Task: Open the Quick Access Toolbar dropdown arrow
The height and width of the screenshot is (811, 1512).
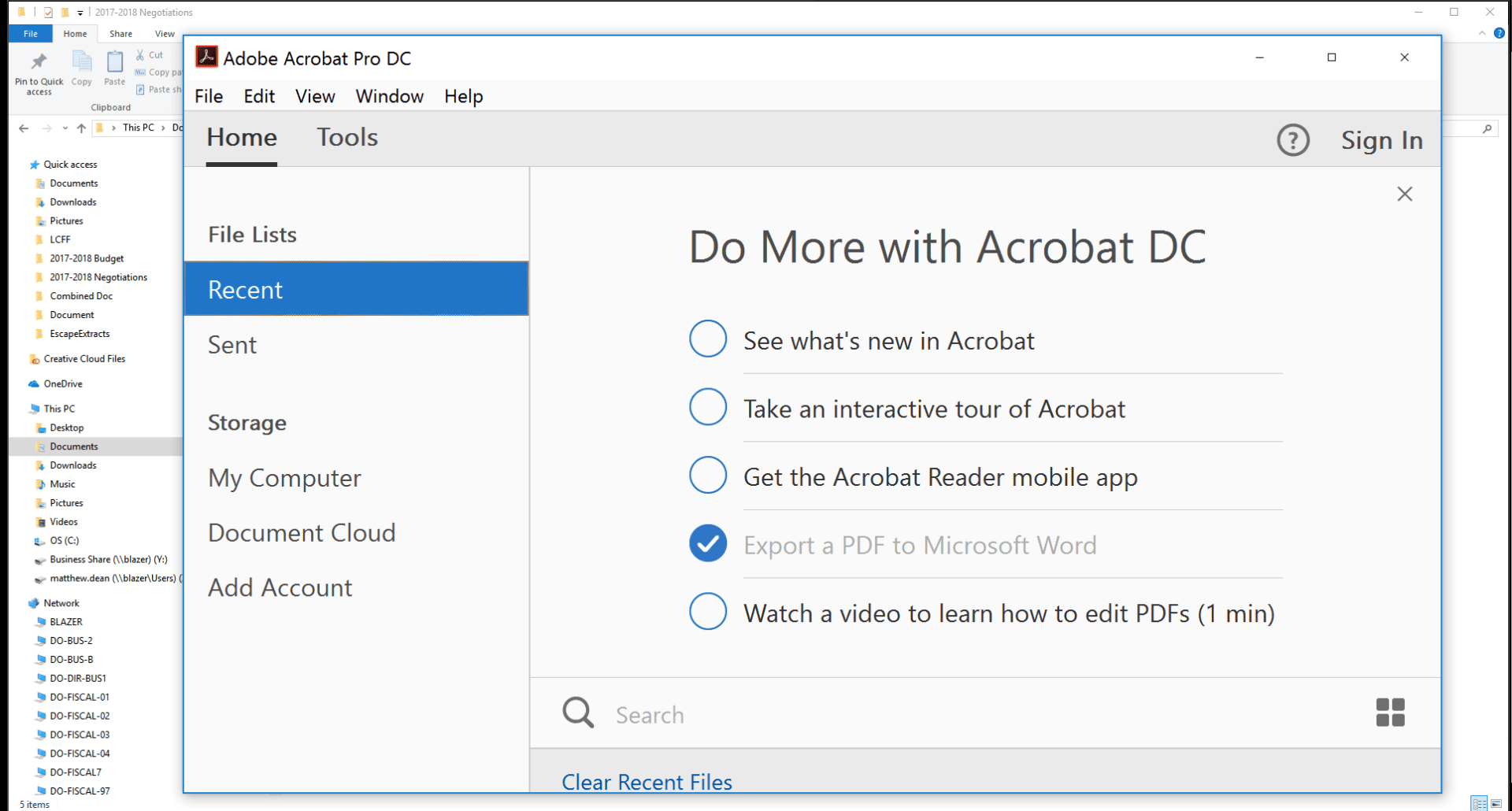Action: (x=79, y=12)
